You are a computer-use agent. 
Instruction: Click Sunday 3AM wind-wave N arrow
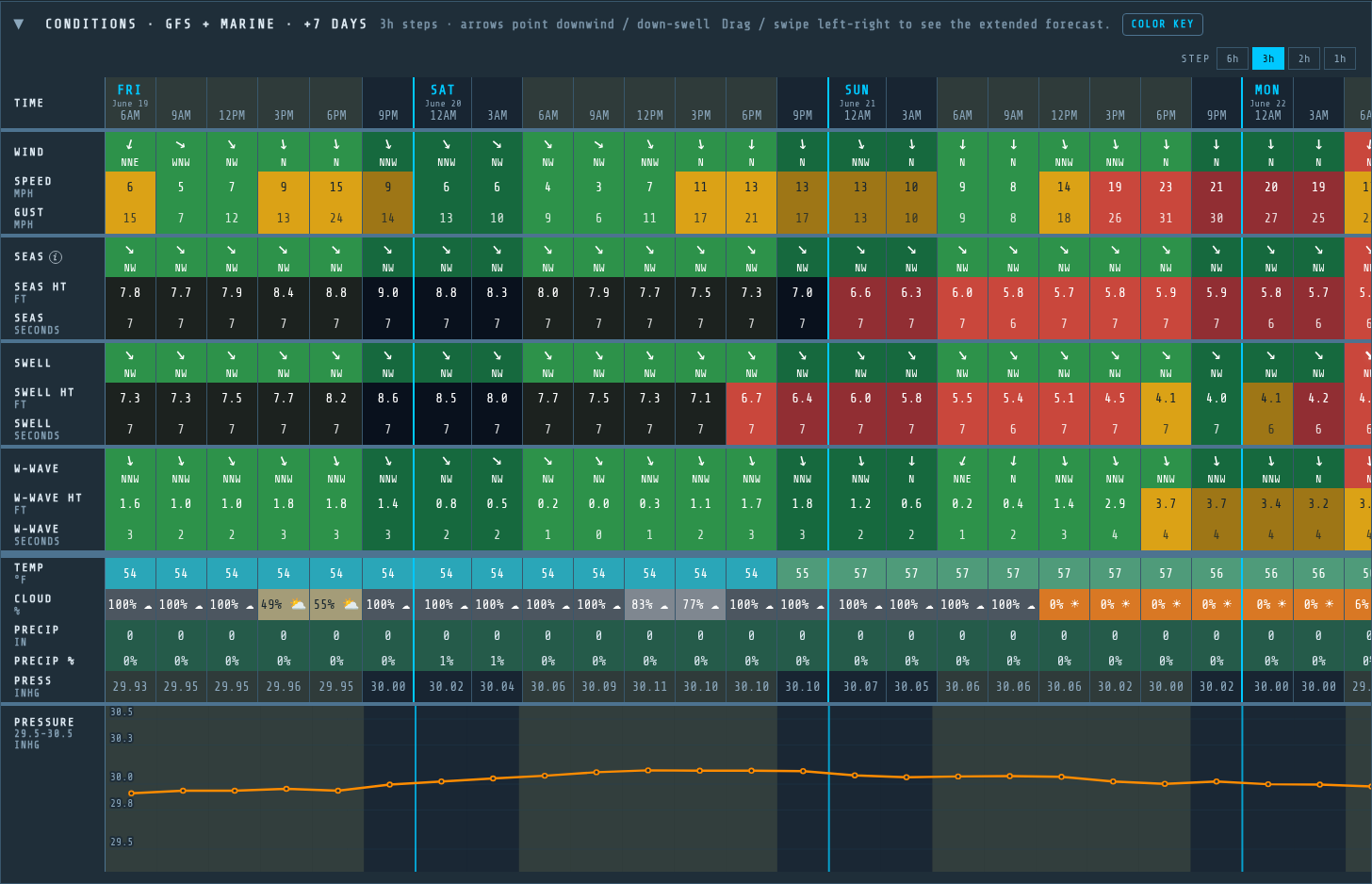click(911, 461)
